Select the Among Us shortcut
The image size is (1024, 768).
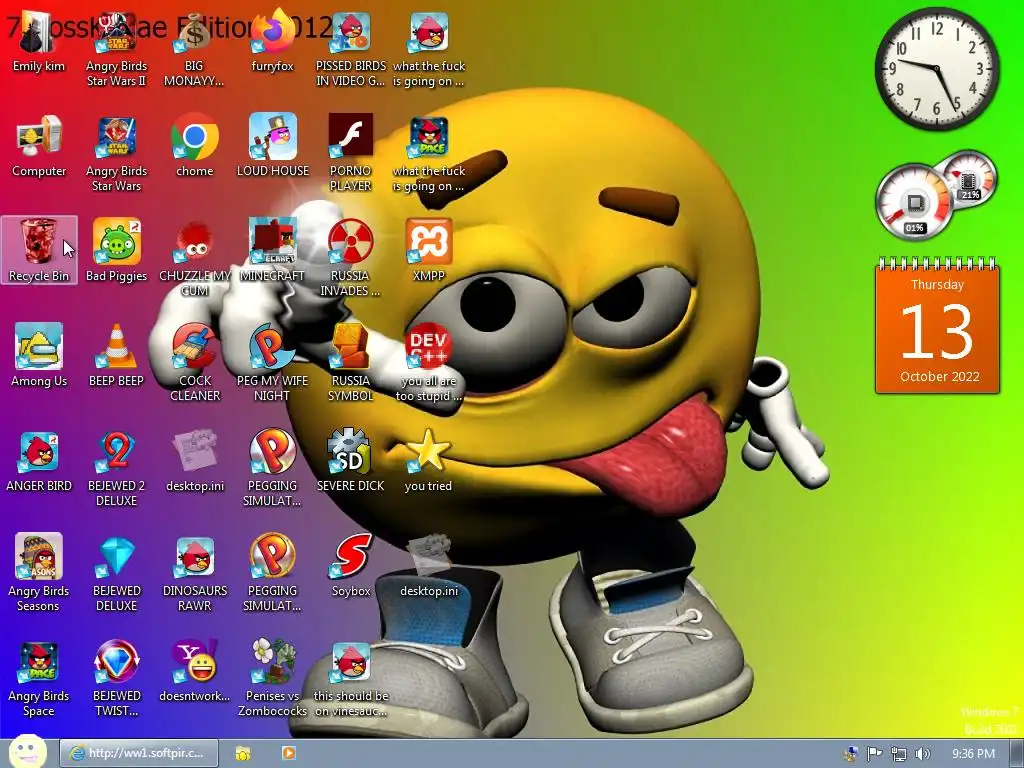click(x=39, y=355)
